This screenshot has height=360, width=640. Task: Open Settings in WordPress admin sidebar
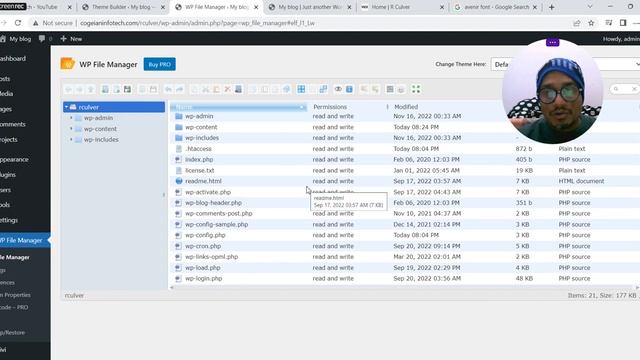click(x=9, y=220)
